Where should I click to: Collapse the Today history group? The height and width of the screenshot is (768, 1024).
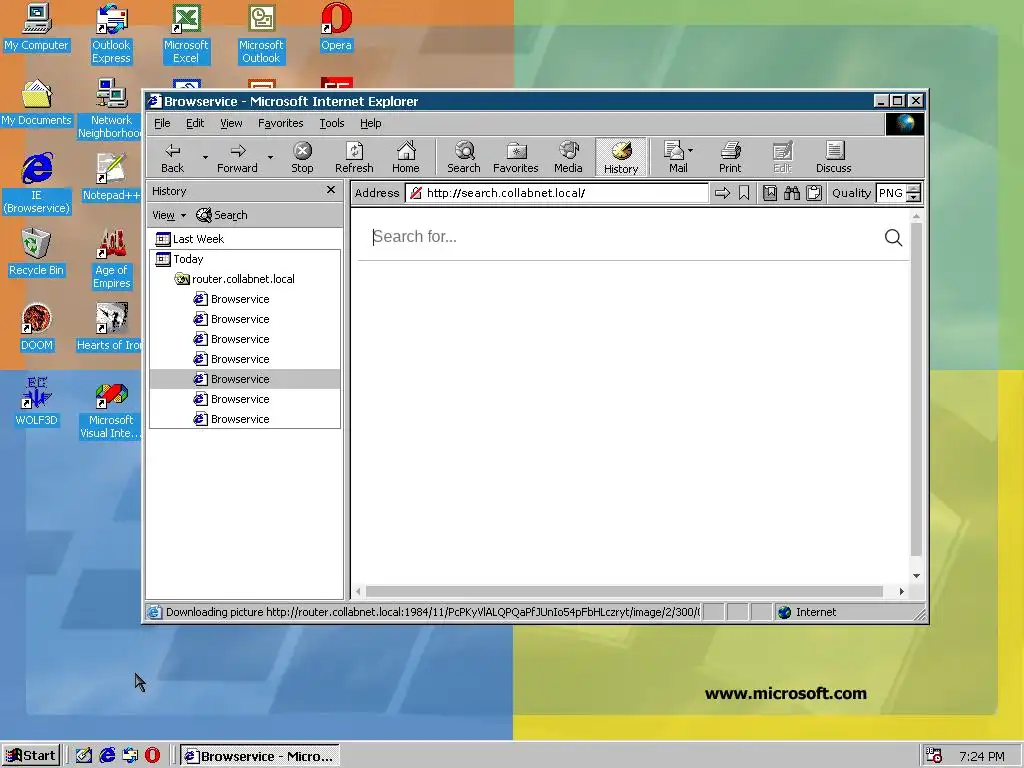[179, 259]
